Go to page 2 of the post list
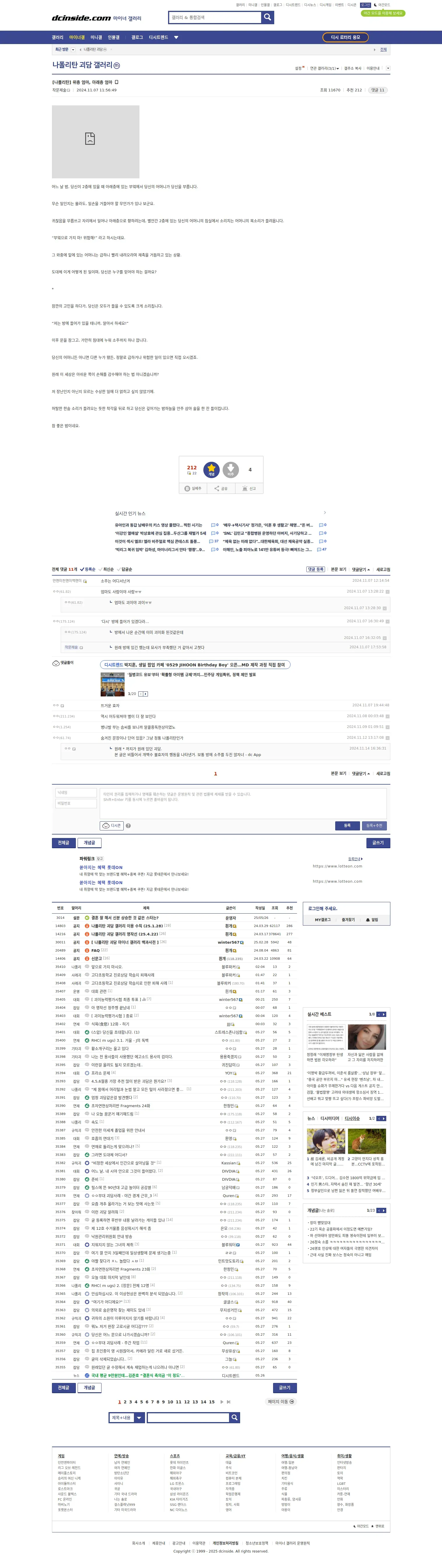The height and width of the screenshot is (1568, 442). click(125, 1402)
